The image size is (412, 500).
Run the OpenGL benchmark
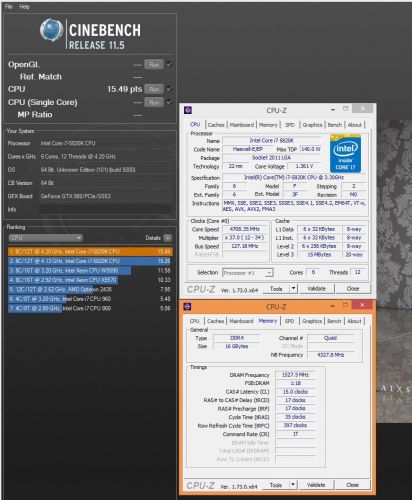pos(154,64)
